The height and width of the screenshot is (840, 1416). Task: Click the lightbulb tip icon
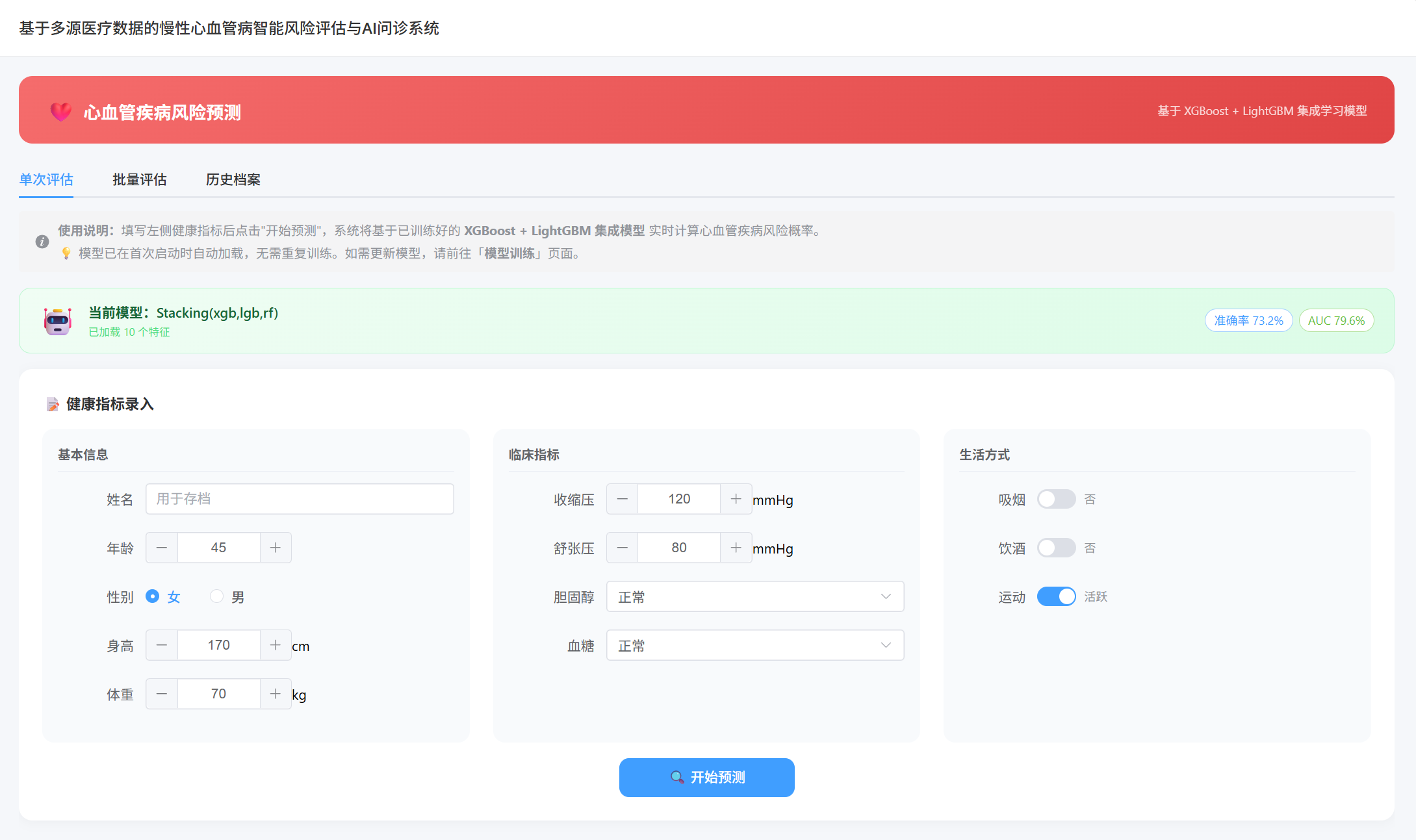pos(66,253)
